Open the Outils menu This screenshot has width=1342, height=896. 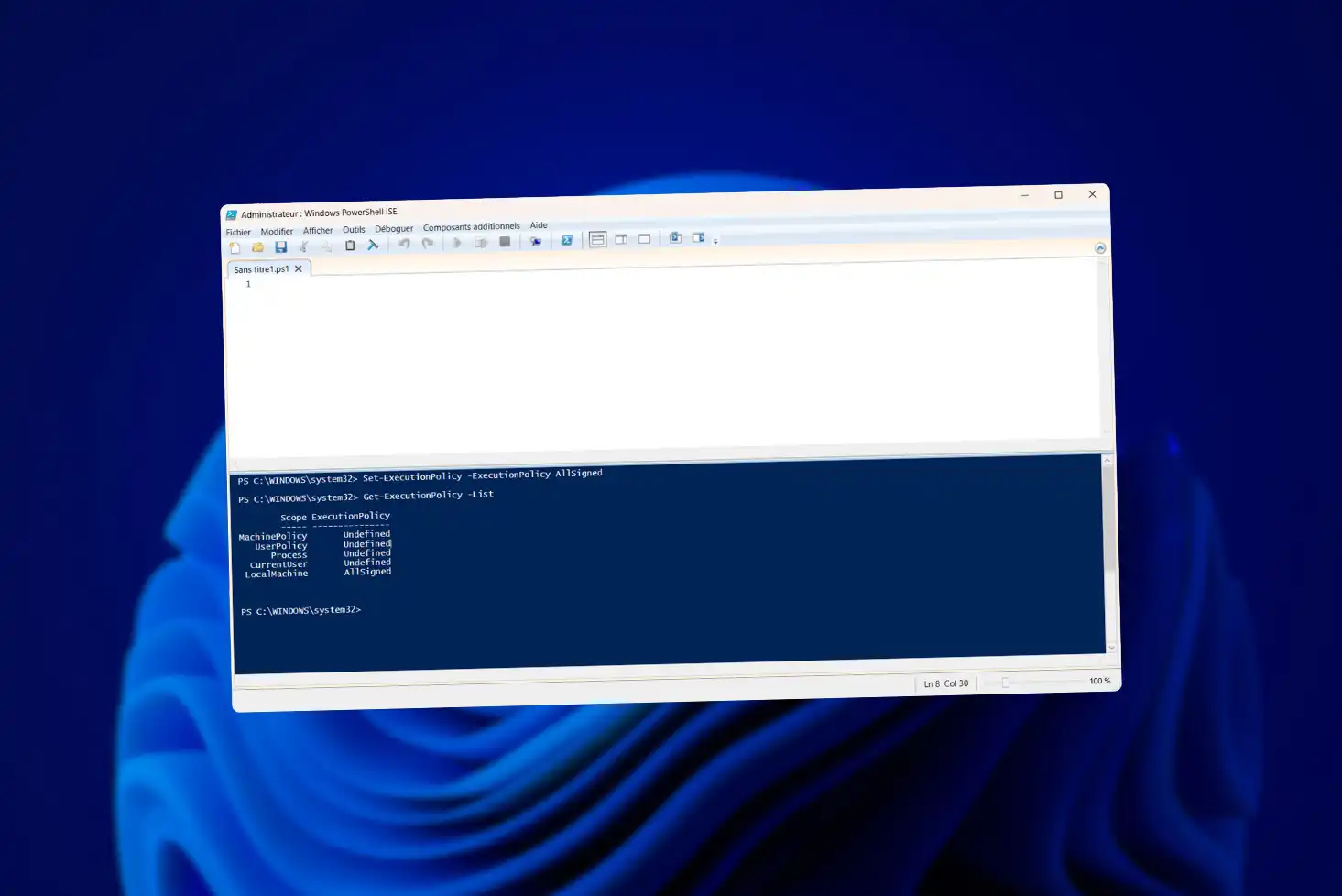(354, 230)
